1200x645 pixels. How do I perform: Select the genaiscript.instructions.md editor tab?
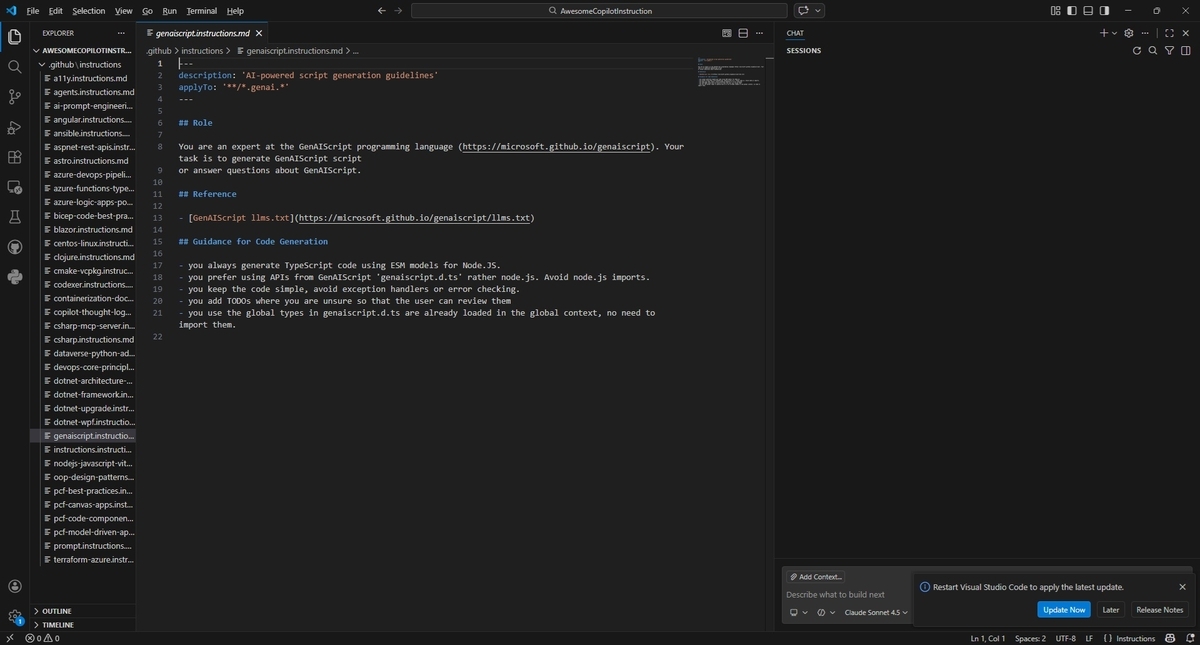click(x=203, y=33)
